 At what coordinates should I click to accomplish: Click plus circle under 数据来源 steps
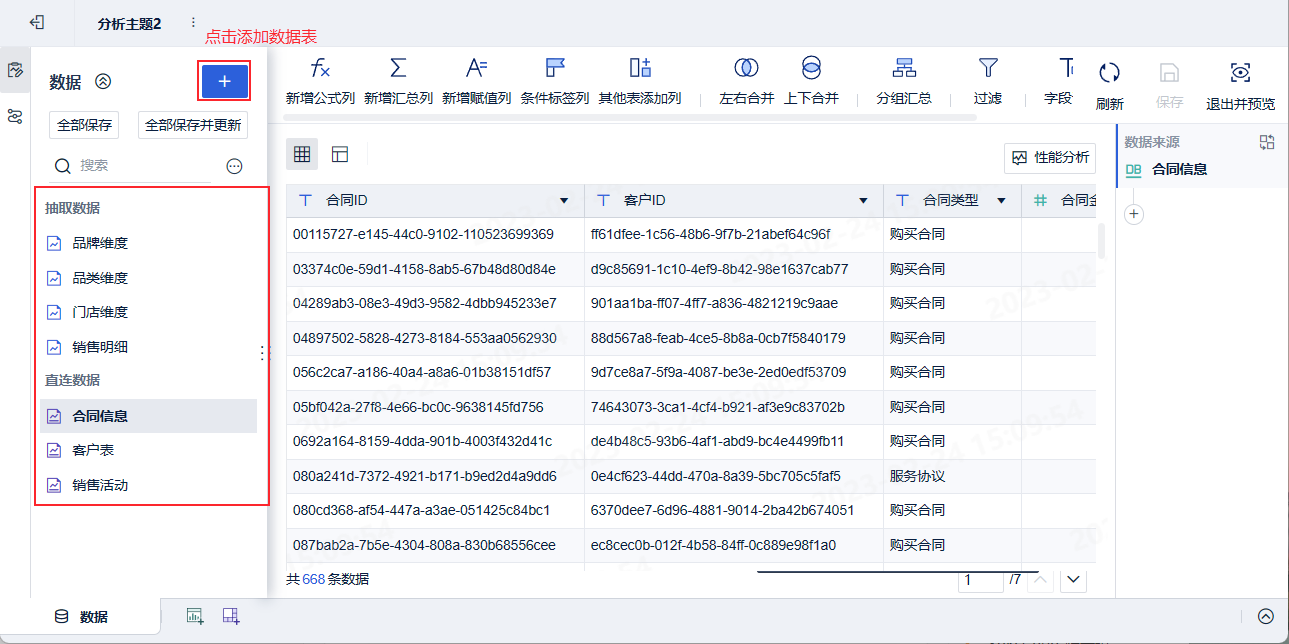click(x=1134, y=214)
